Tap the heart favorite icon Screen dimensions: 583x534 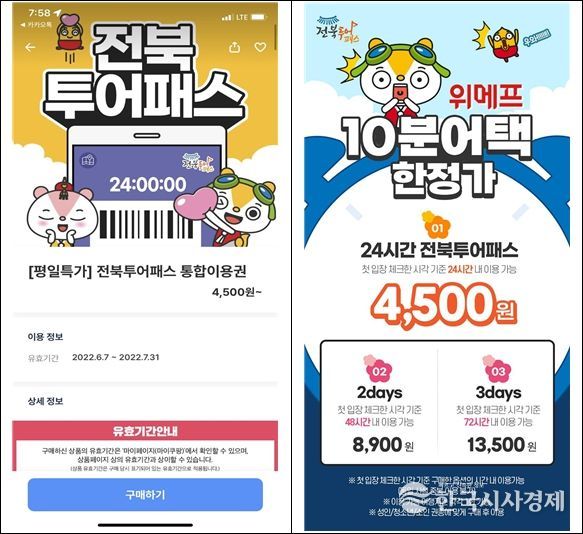pyautogui.click(x=260, y=47)
